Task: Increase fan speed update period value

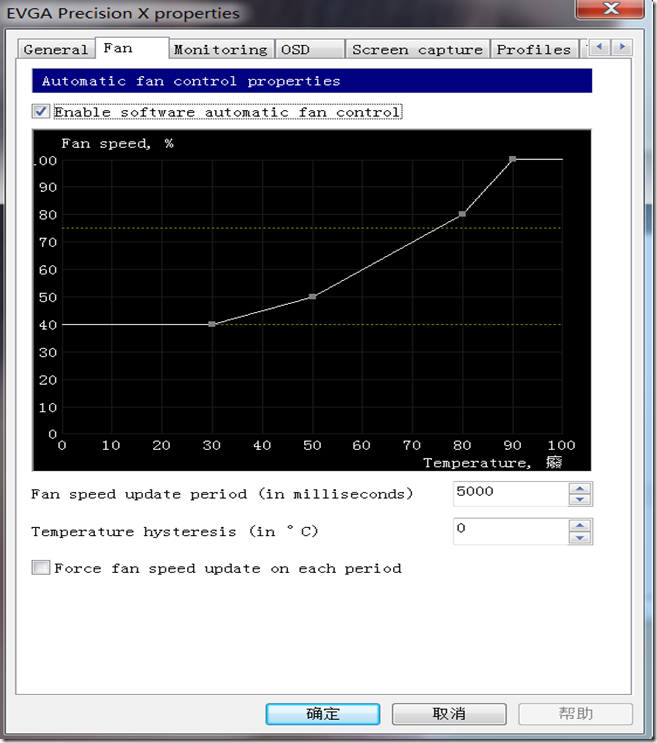Action: 580,488
